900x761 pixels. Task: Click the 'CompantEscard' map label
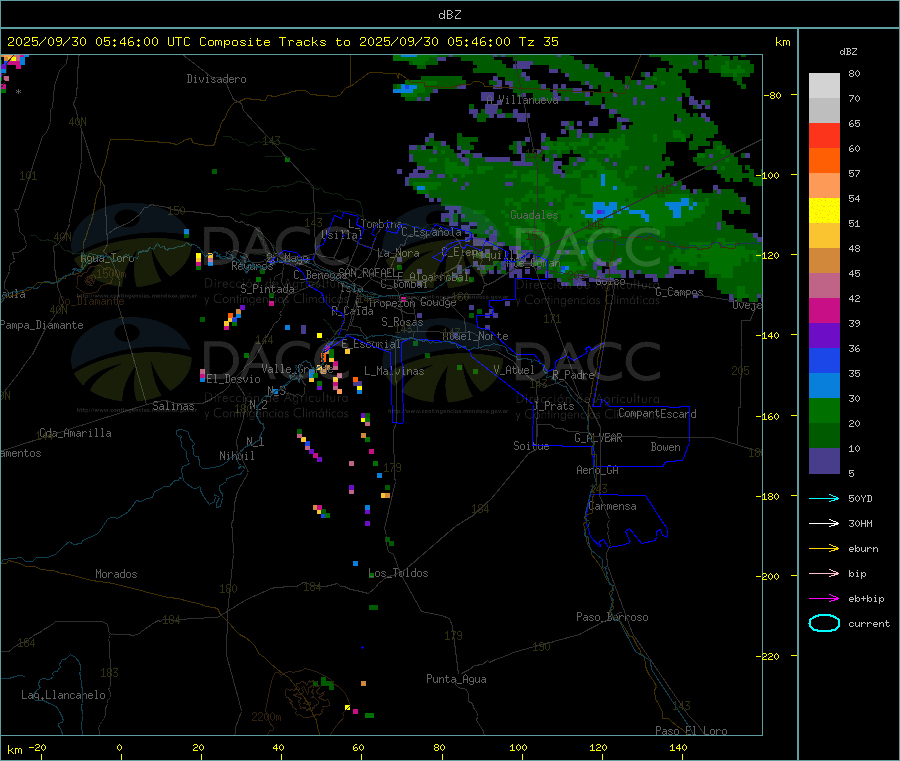(x=657, y=414)
